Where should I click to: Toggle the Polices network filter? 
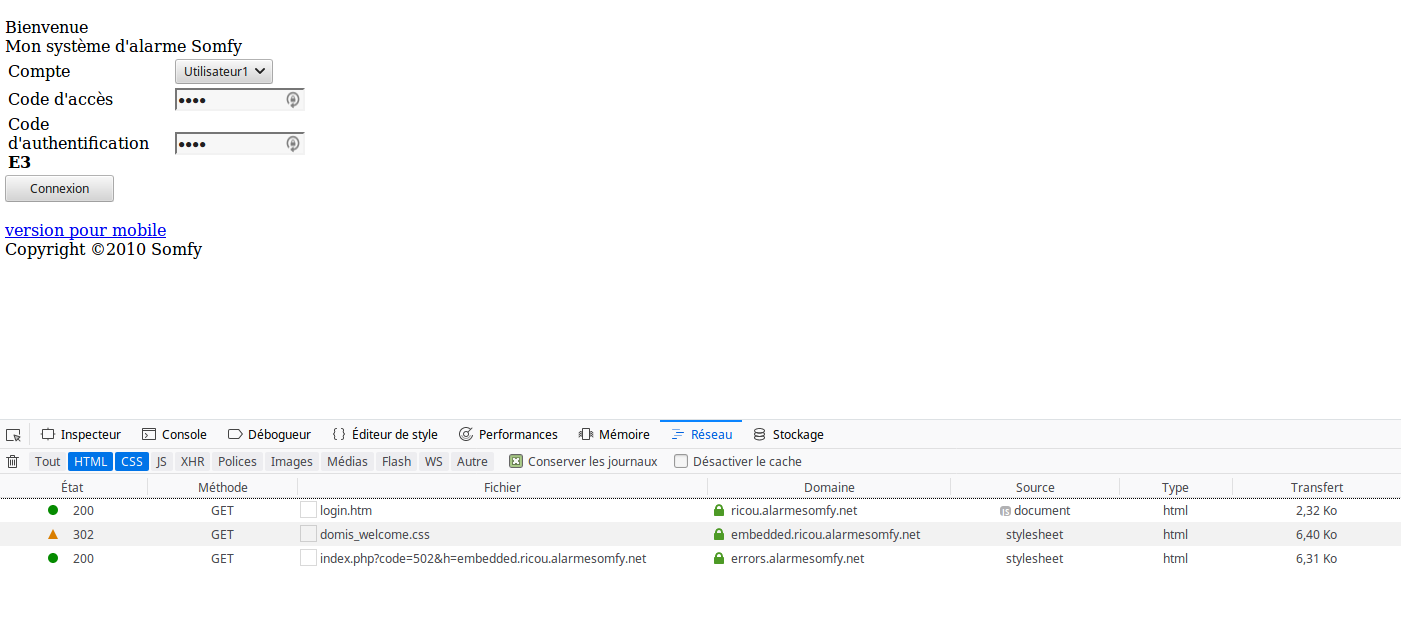[x=238, y=461]
